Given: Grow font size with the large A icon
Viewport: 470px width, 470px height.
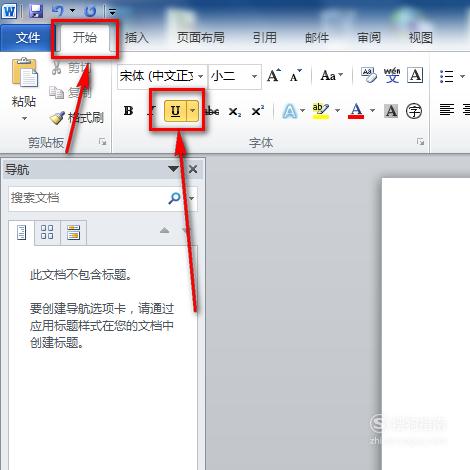Looking at the screenshot, I should (x=274, y=76).
